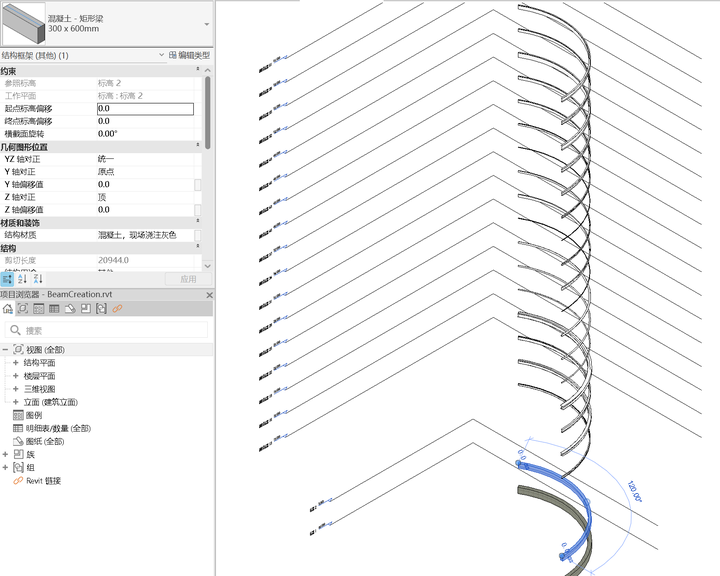Click the associate parameter button for Y 轴偏移值

coord(198,185)
